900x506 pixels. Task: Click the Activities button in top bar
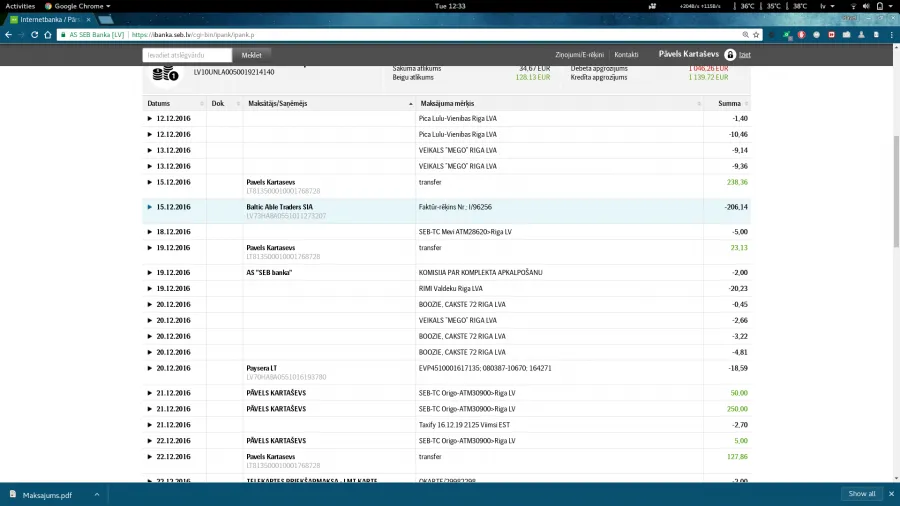click(x=20, y=6)
